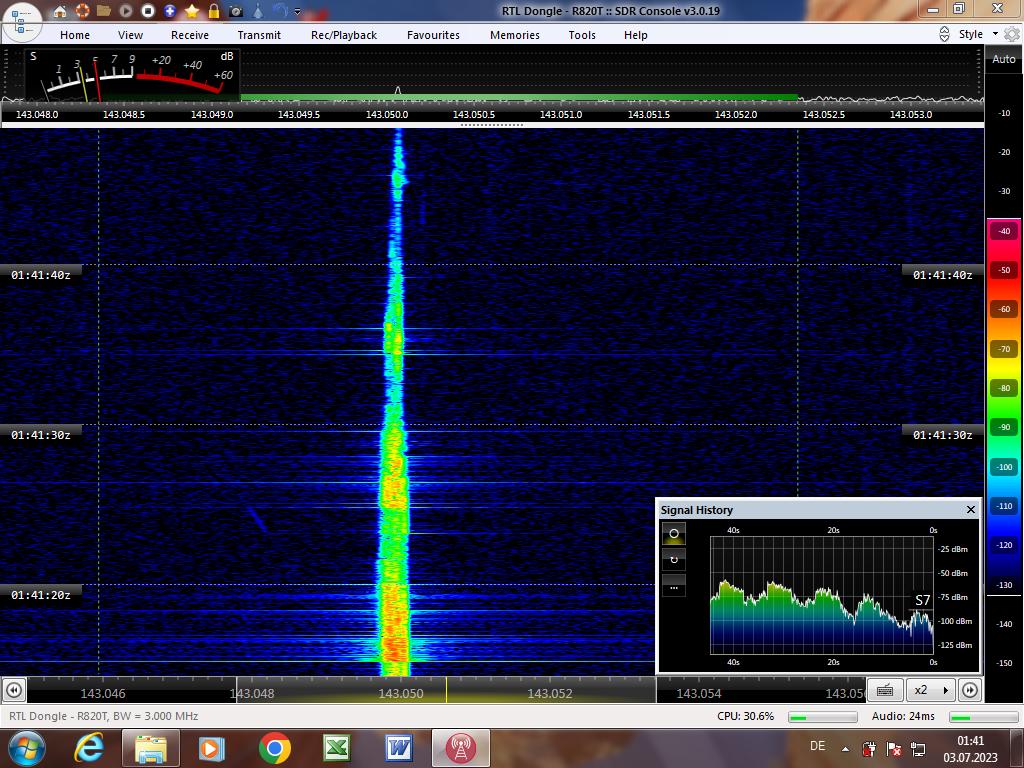Expand the quick access toolbar customize arrow
This screenshot has width=1024, height=768.
tap(298, 11)
